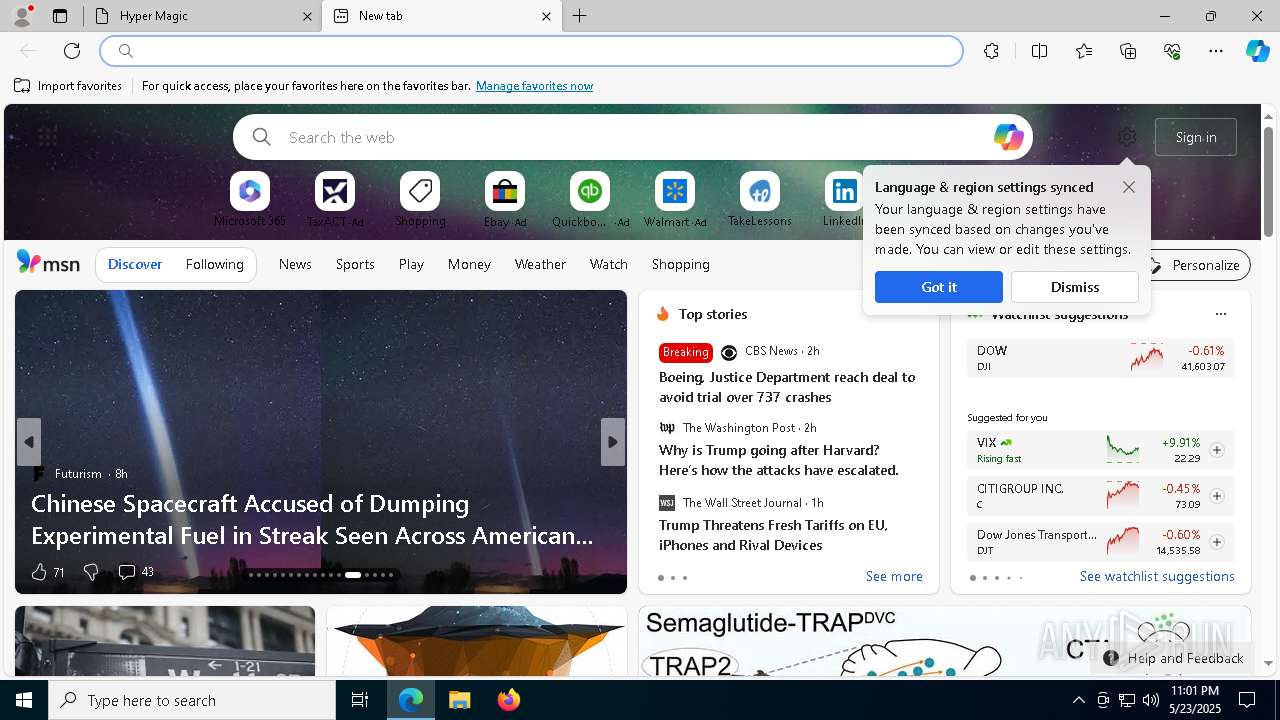
Task: Open the Play menu item
Action: 411,265
